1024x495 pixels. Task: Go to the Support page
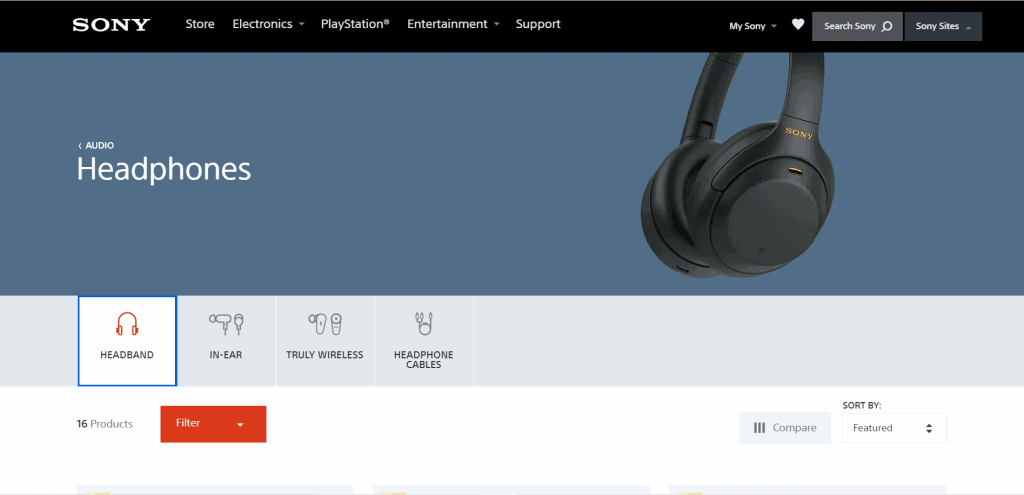pyautogui.click(x=538, y=24)
